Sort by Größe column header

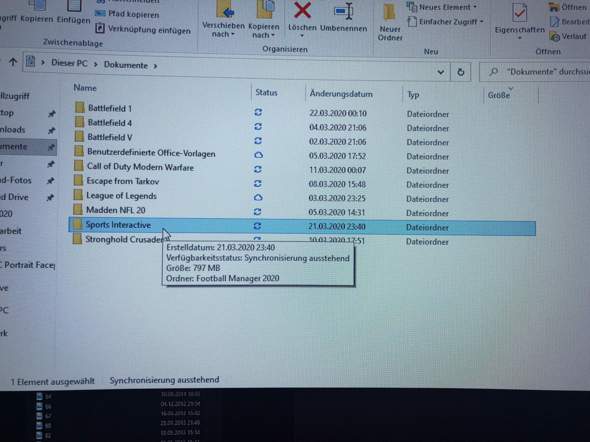[499, 96]
